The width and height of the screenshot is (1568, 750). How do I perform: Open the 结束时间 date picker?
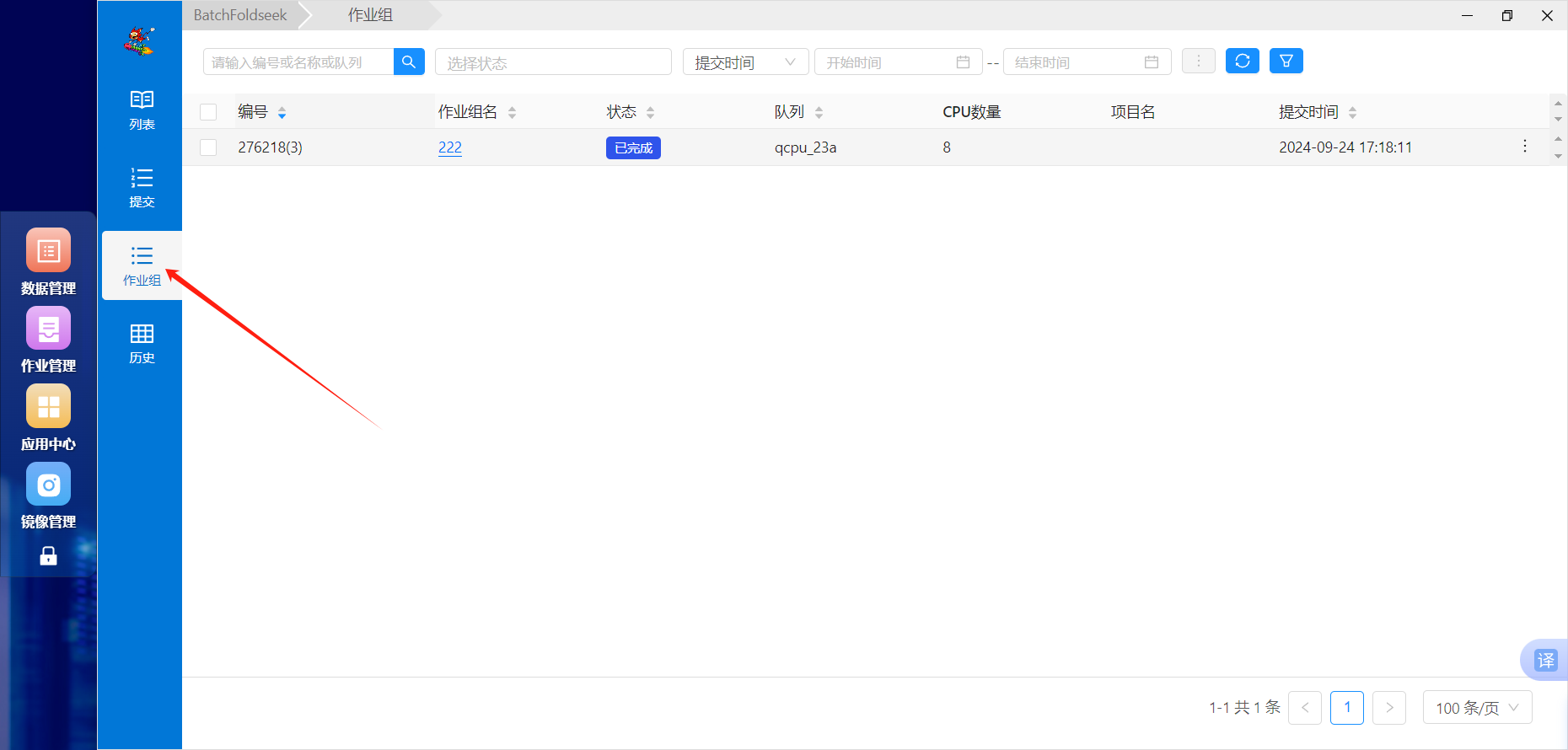(x=1087, y=62)
